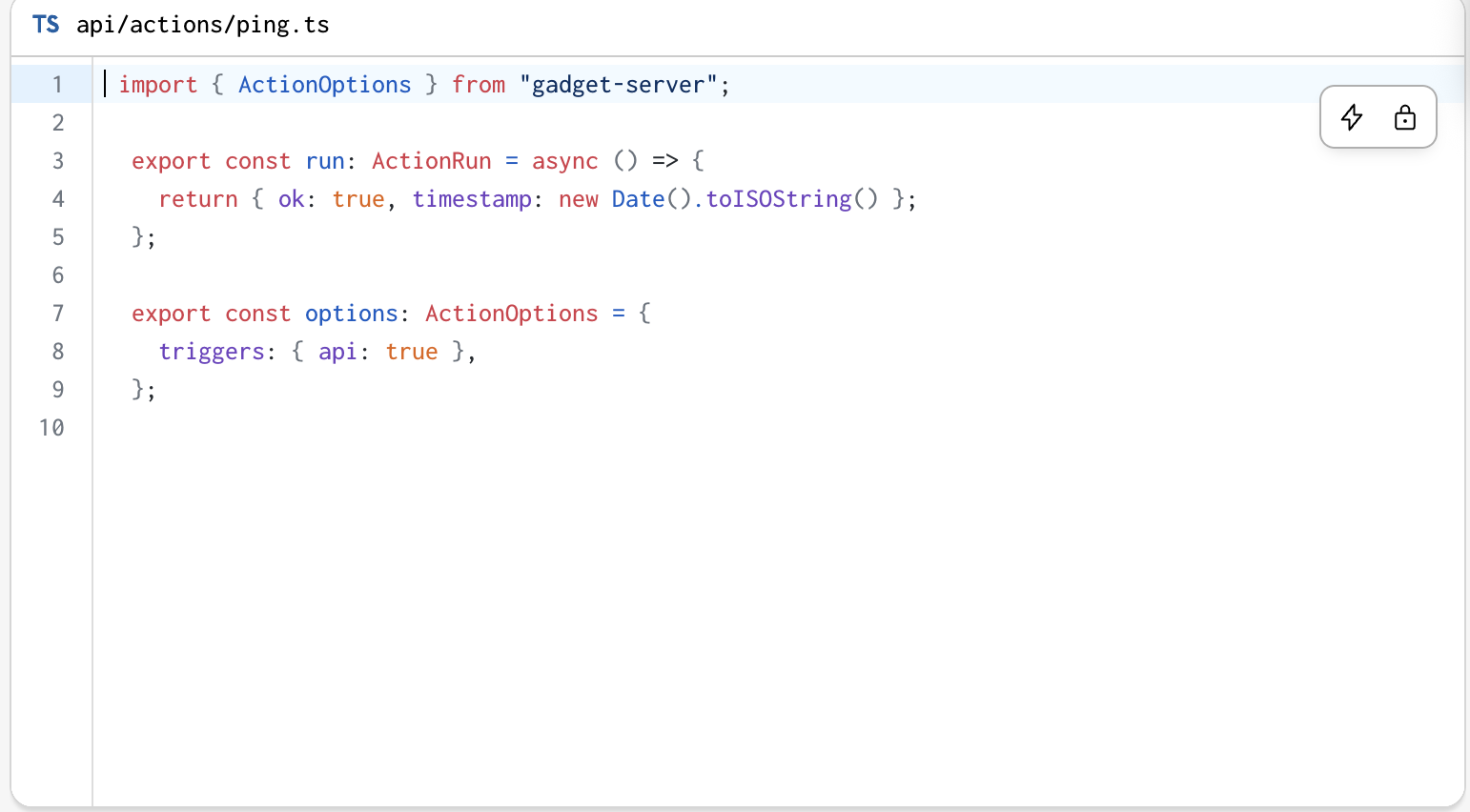Click the timestamp key on line 4

pyautogui.click(x=472, y=199)
